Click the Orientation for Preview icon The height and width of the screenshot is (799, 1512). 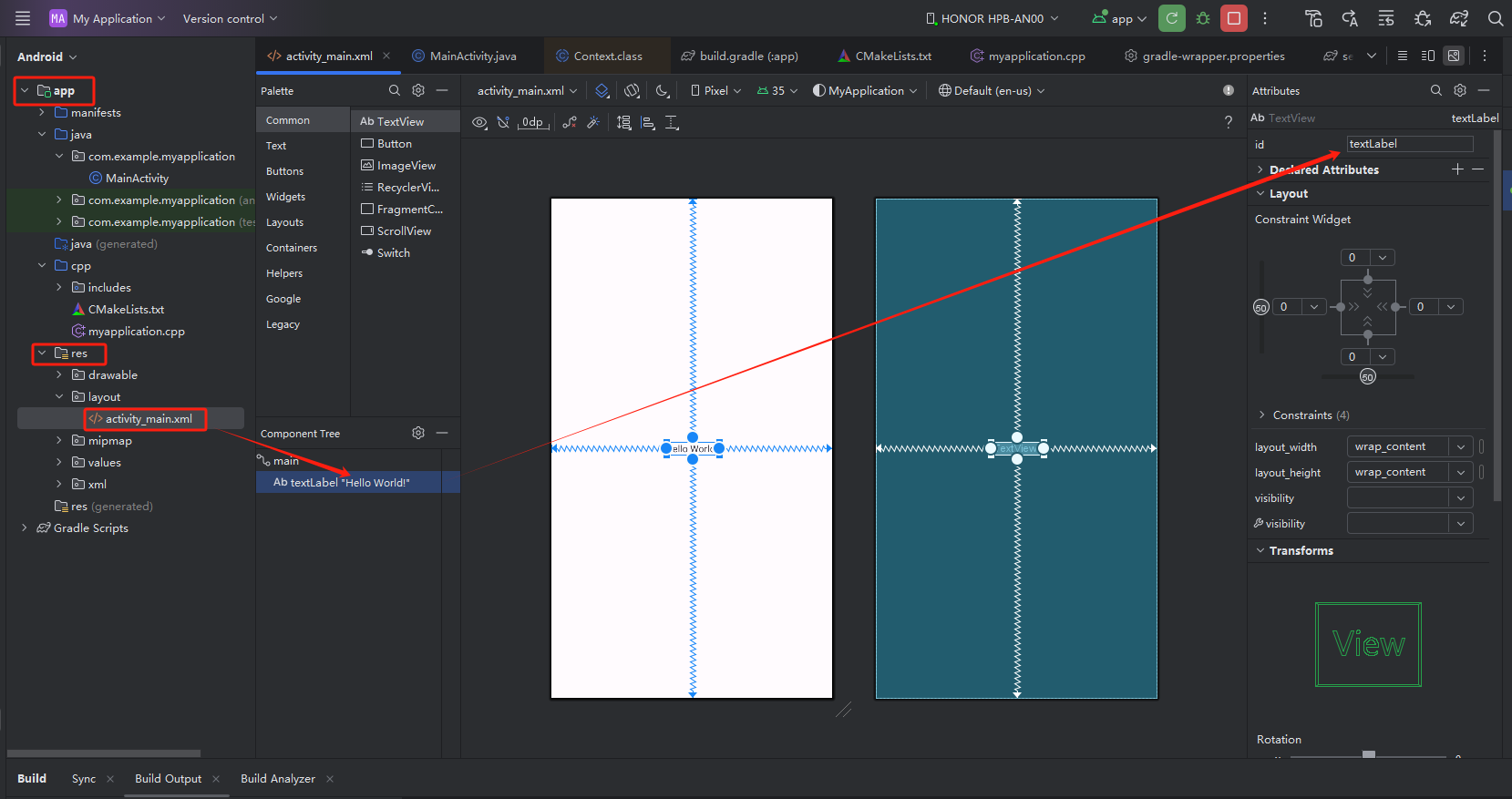tap(633, 90)
